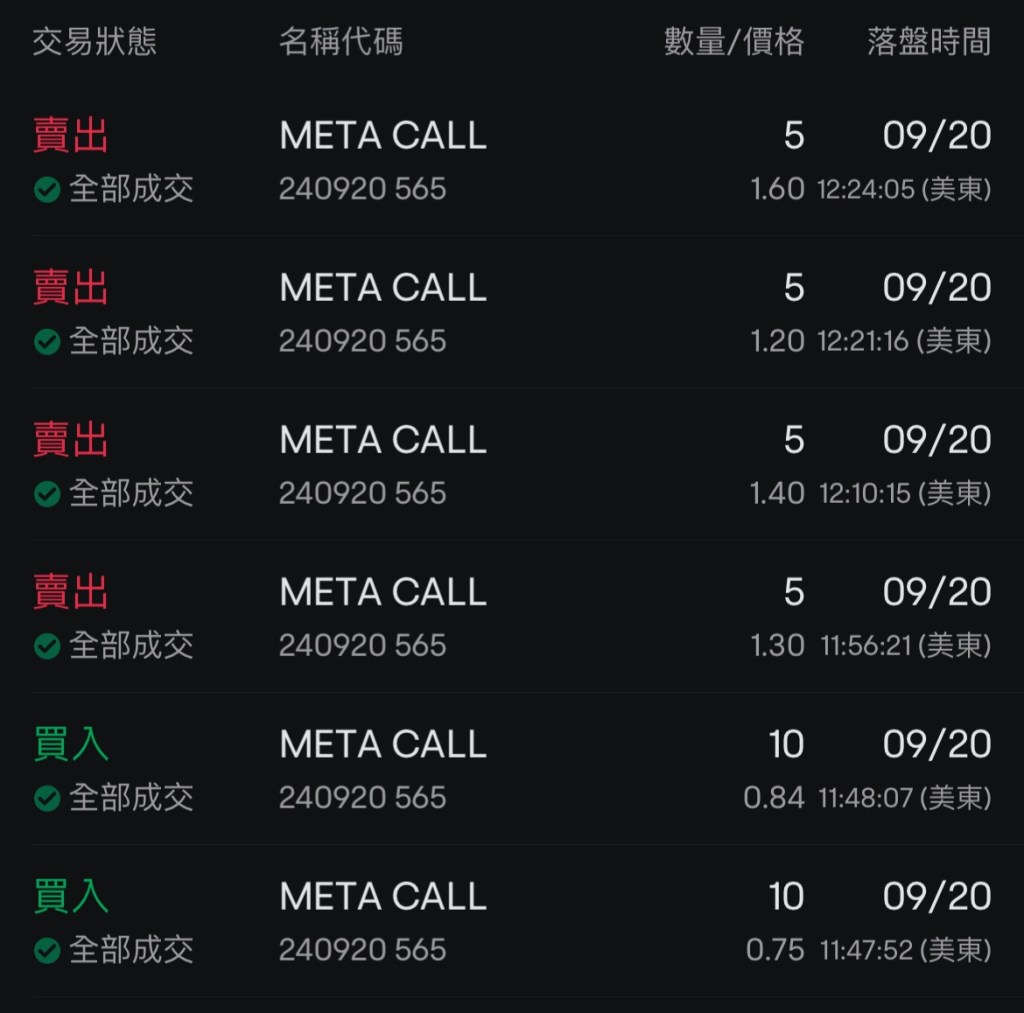Tap the 數量/價格 column header
The height and width of the screenshot is (1013, 1024).
[x=733, y=42]
